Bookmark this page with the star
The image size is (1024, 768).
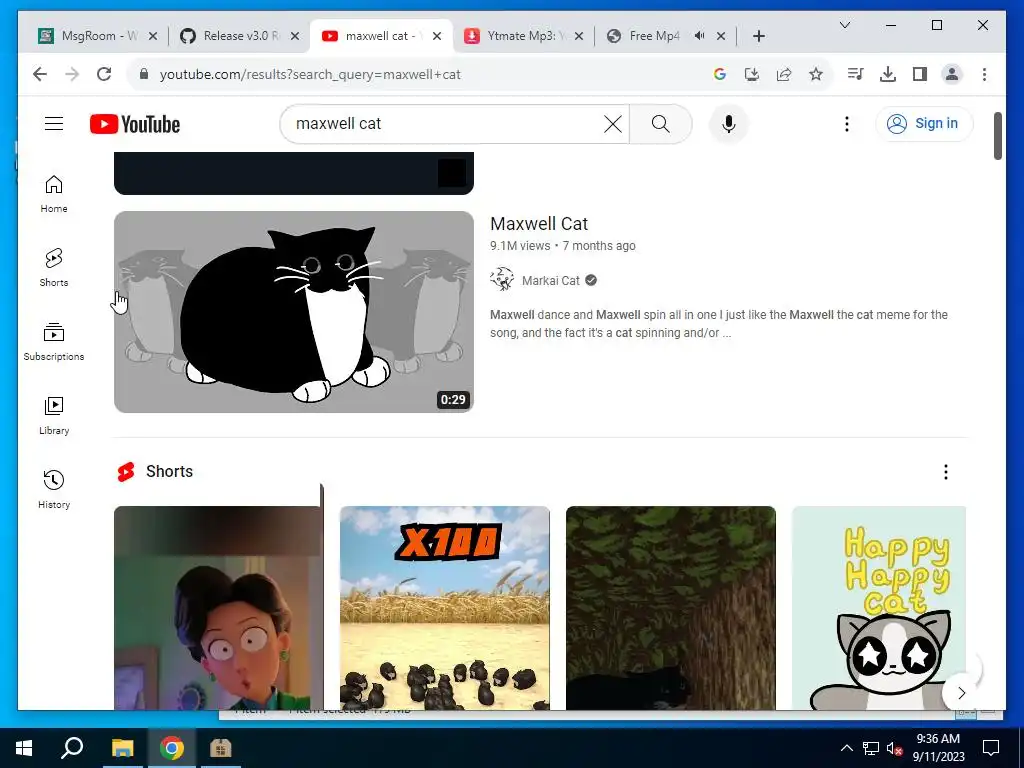coord(816,74)
